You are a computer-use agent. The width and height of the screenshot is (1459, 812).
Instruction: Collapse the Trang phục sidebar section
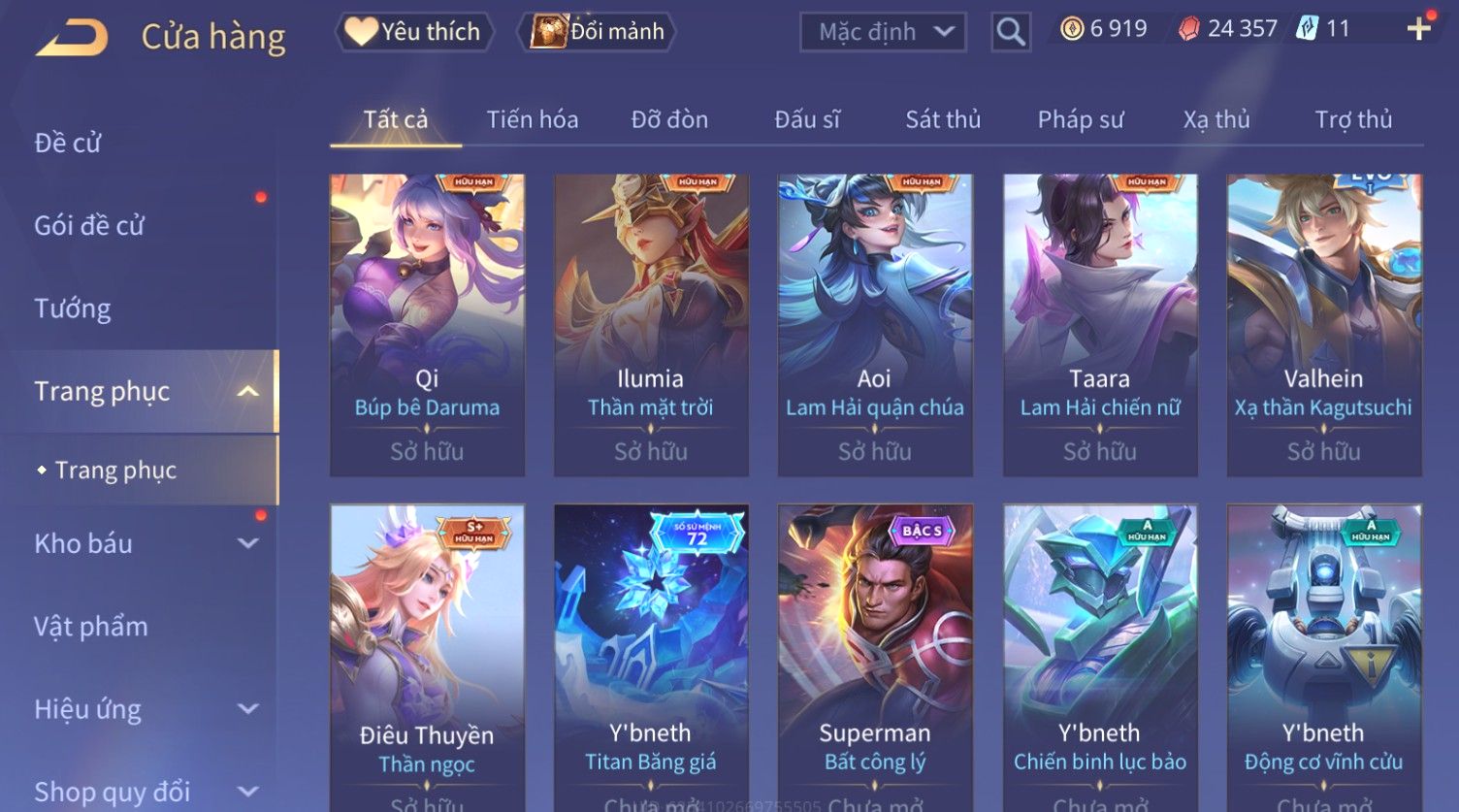click(248, 392)
